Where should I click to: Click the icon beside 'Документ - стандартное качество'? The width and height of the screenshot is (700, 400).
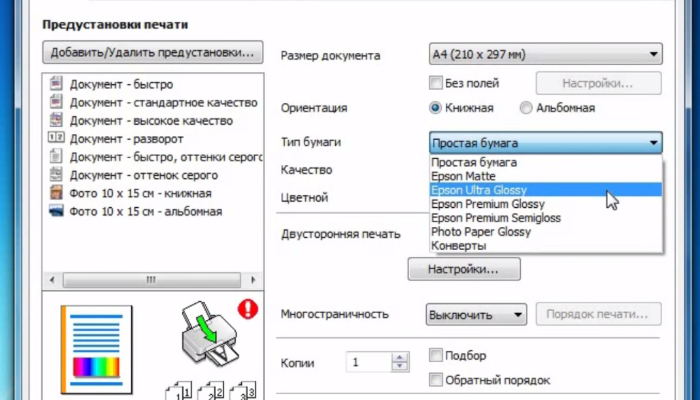(56, 102)
